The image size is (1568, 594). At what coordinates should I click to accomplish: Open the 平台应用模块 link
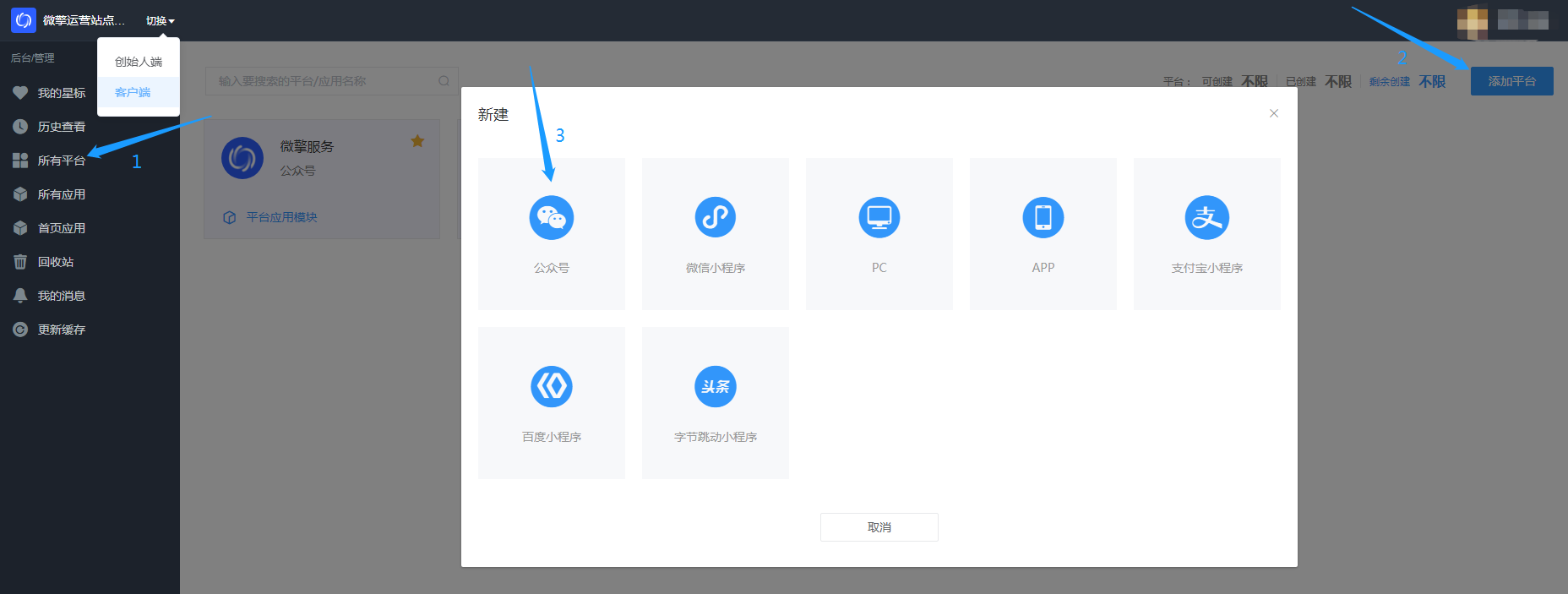point(281,217)
